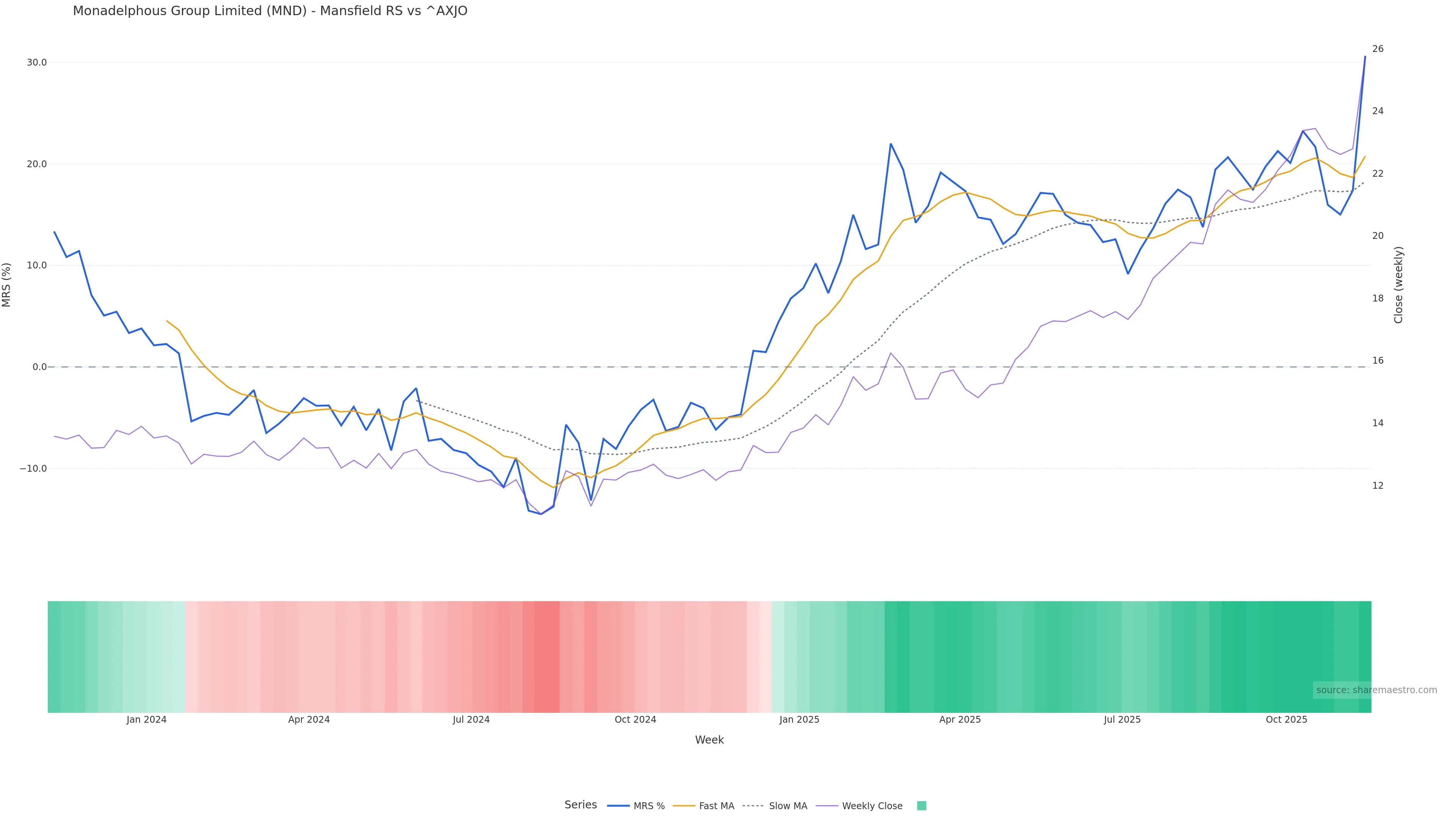1456x819 pixels.
Task: Click the Series legend title
Action: coord(581,805)
